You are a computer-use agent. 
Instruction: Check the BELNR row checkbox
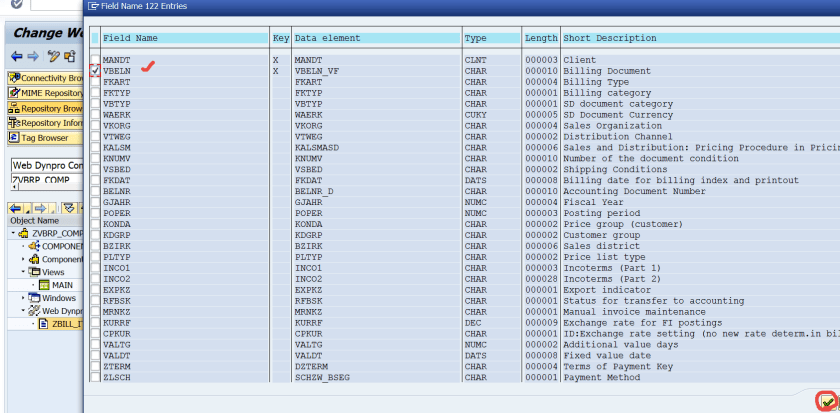95,191
